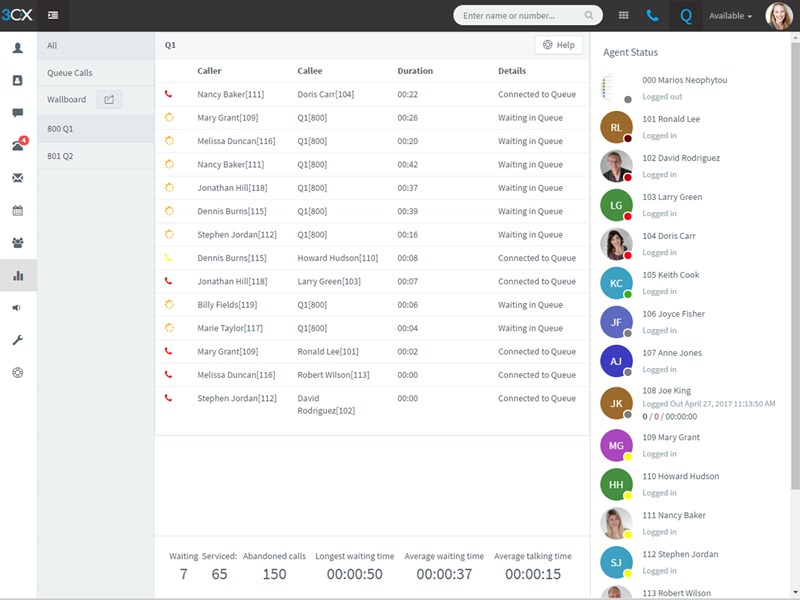Click the Agent Status scrollbar

pyautogui.click(x=795, y=265)
